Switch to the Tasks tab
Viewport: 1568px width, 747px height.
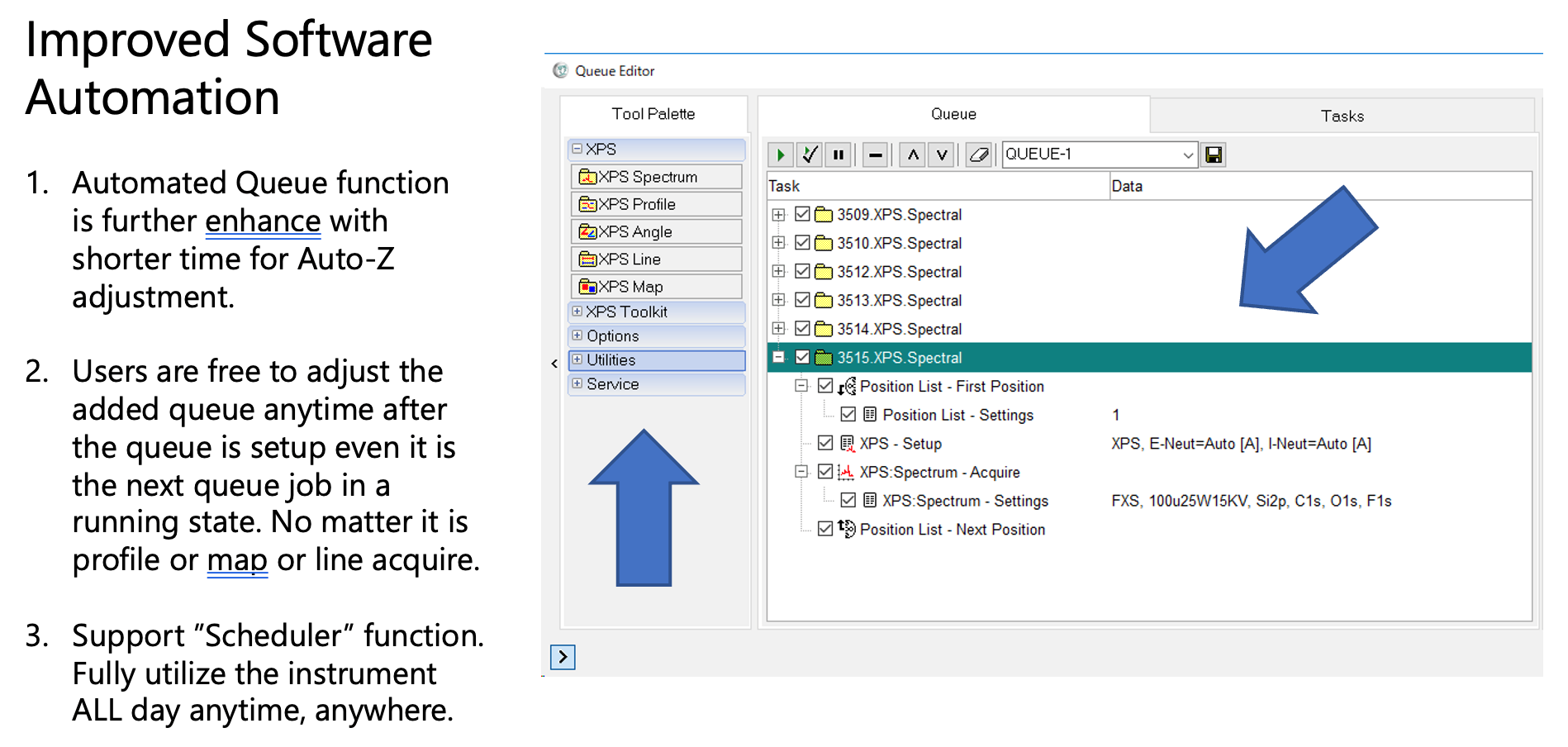[1342, 116]
